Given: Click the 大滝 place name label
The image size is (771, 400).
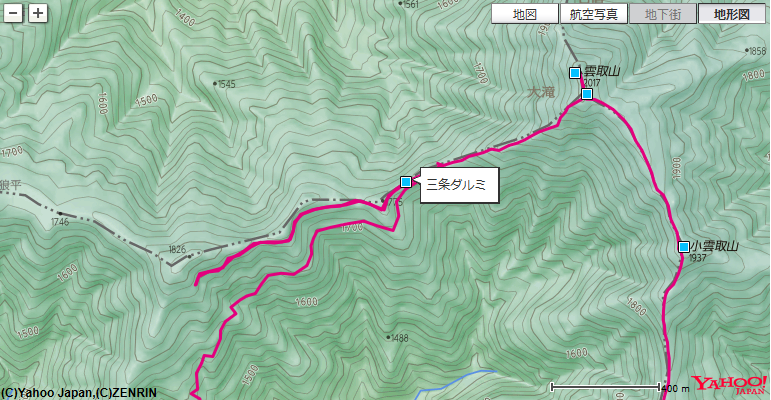Looking at the screenshot, I should (x=541, y=92).
